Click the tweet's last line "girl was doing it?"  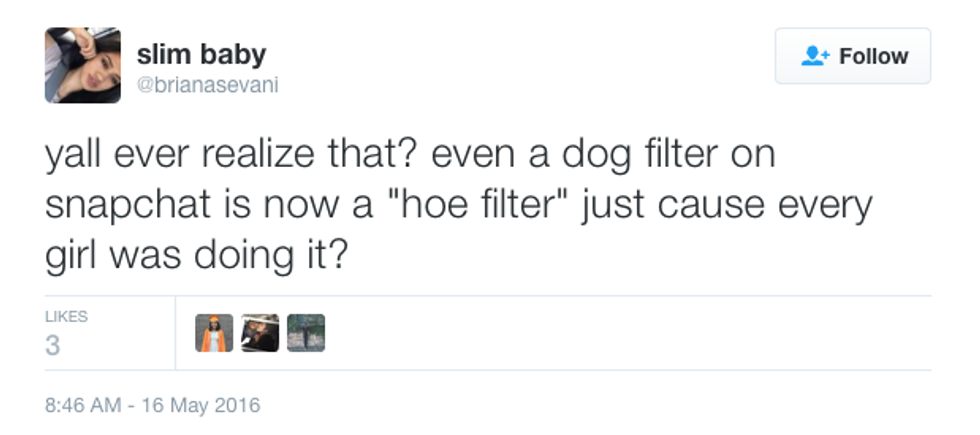click(196, 256)
